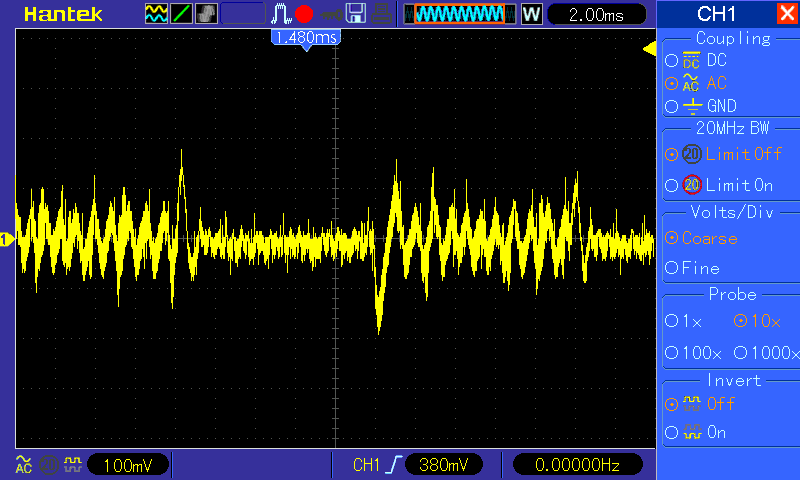
Task: Turn channel Invert On
Action: point(695,433)
